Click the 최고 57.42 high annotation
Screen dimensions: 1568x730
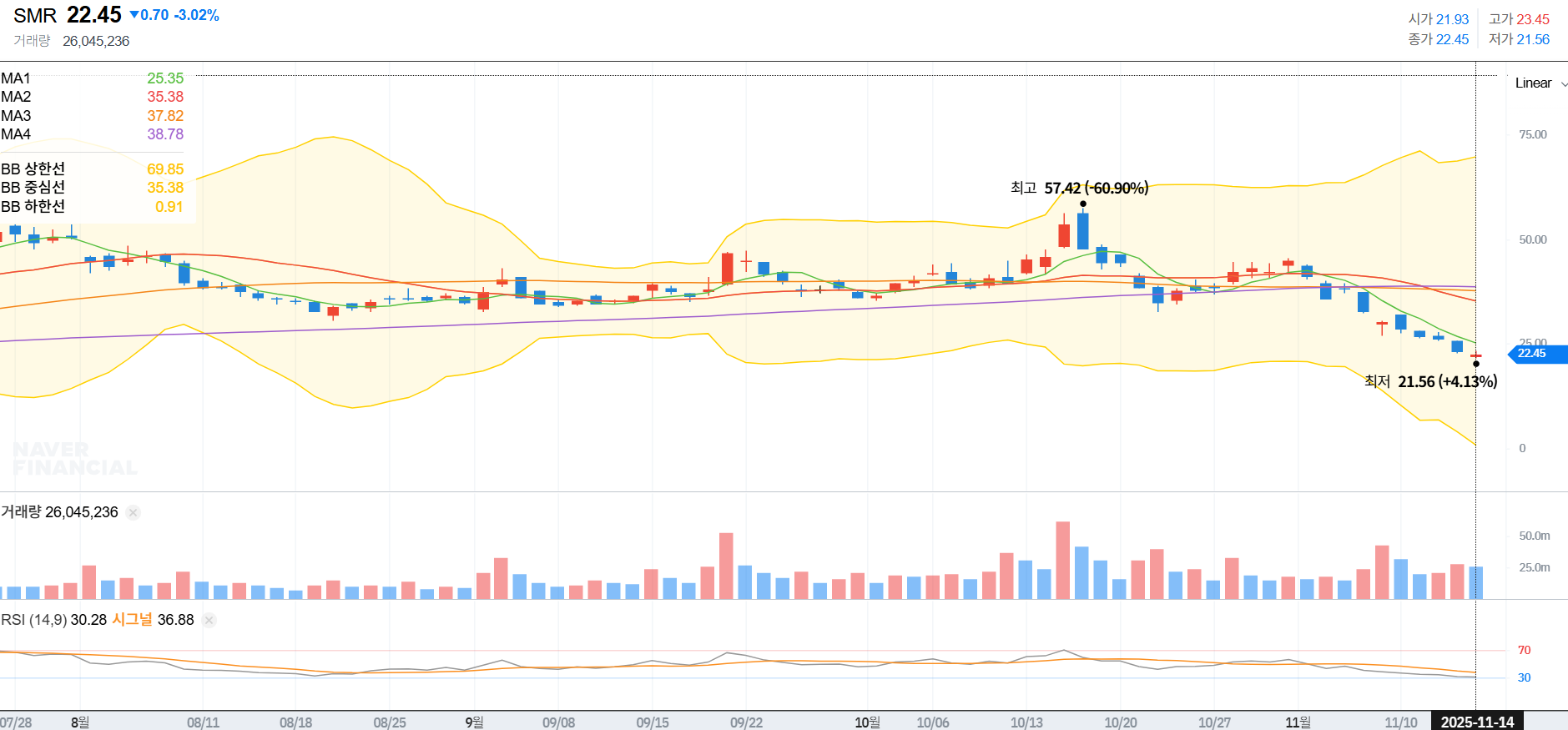(x=1079, y=189)
